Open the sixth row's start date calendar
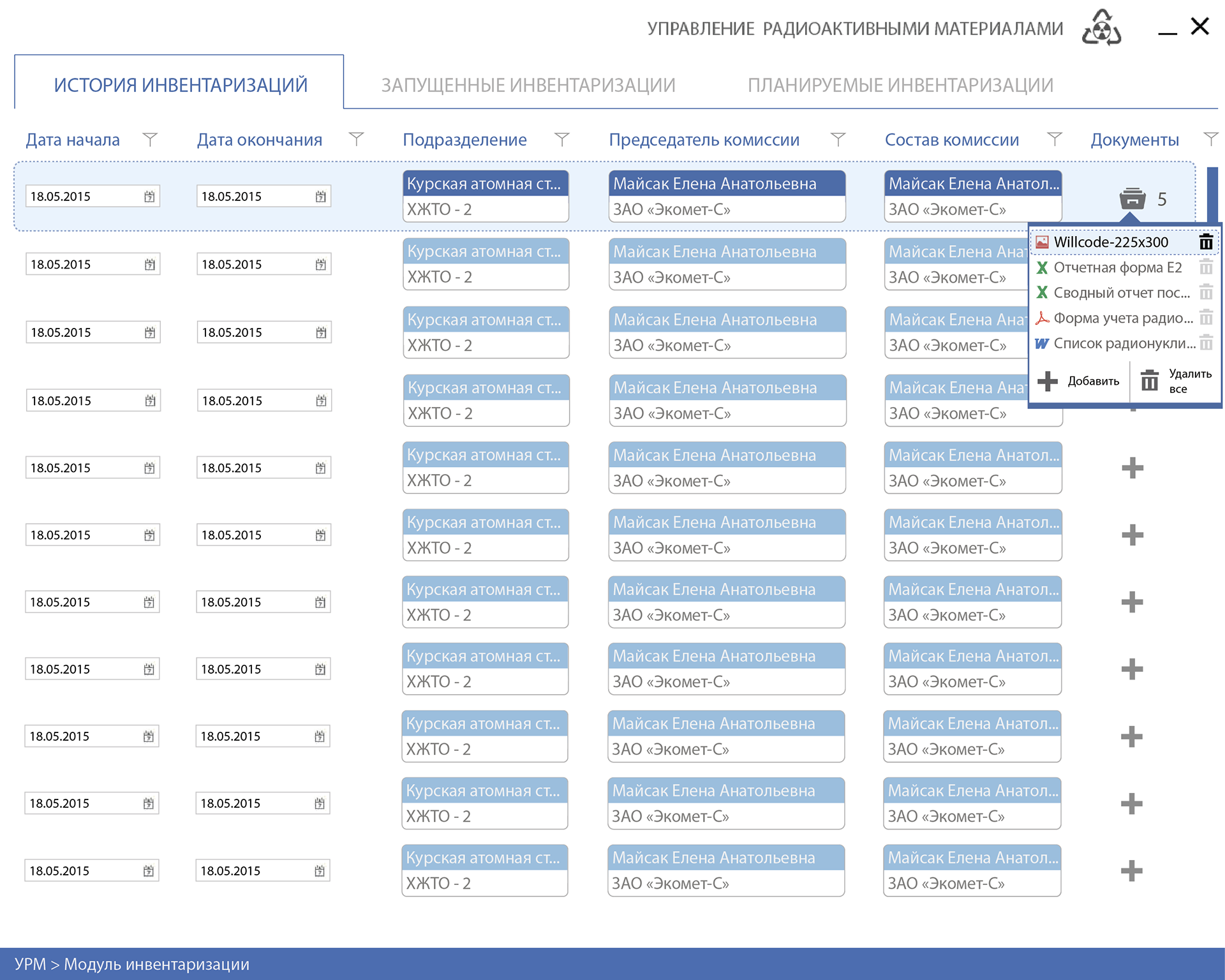 click(149, 535)
